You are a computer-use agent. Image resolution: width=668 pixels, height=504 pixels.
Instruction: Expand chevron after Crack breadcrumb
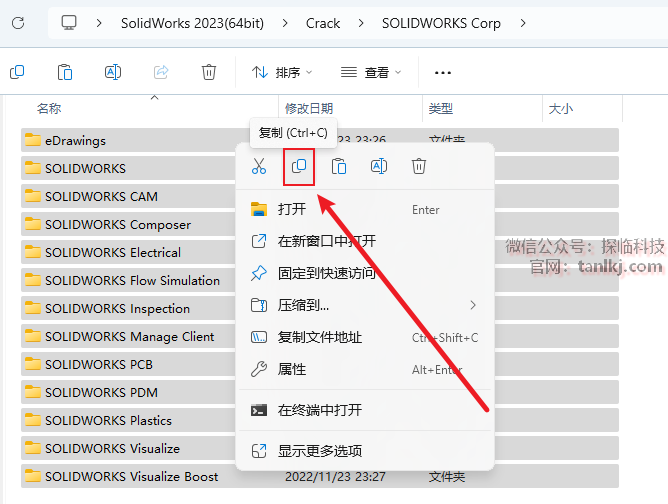pos(361,23)
